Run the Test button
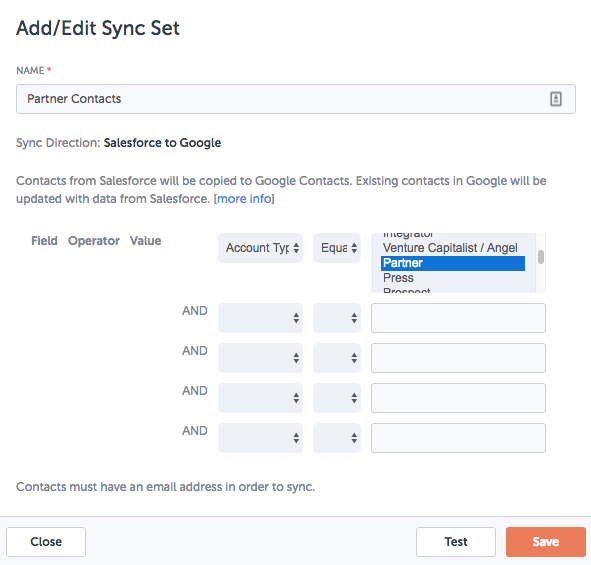The width and height of the screenshot is (591, 565). (456, 542)
